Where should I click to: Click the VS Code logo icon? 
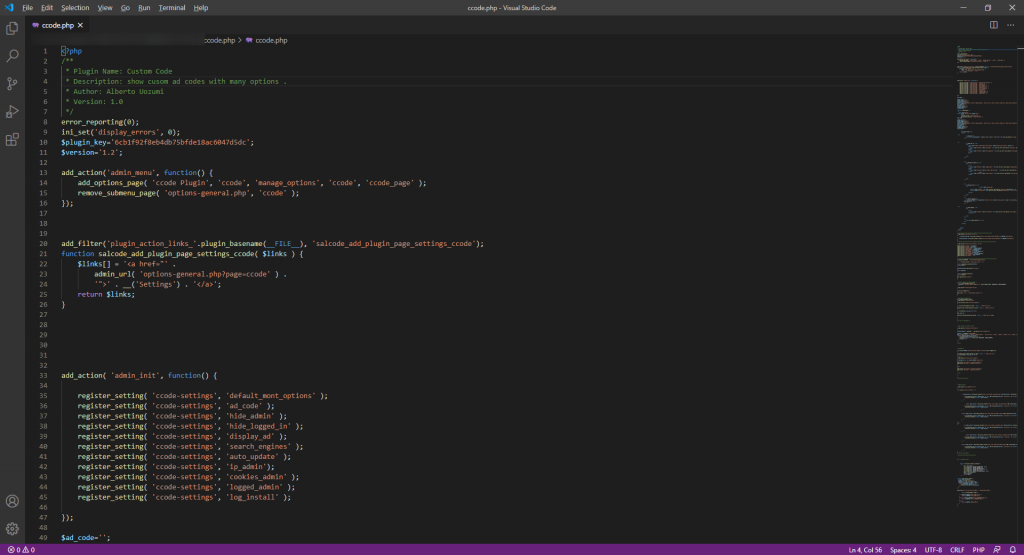[x=8, y=7]
